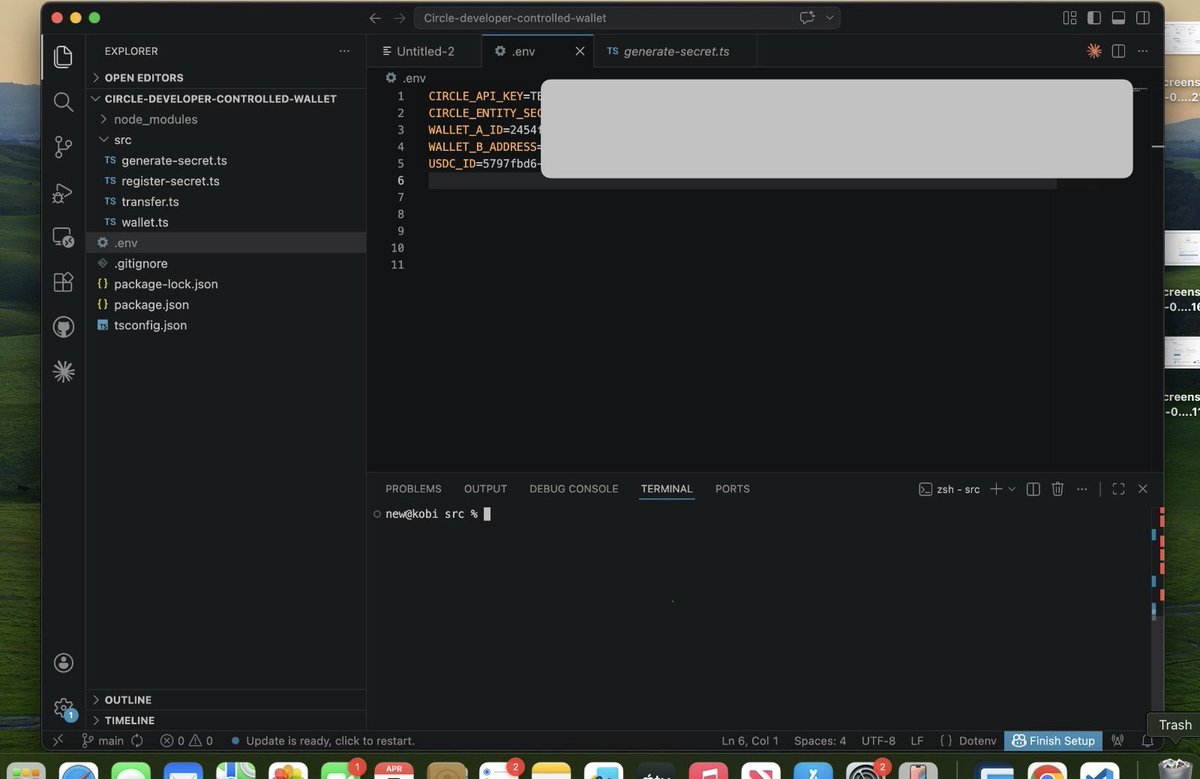Switch to the generate-secret.ts tab
The height and width of the screenshot is (779, 1200).
679,50
